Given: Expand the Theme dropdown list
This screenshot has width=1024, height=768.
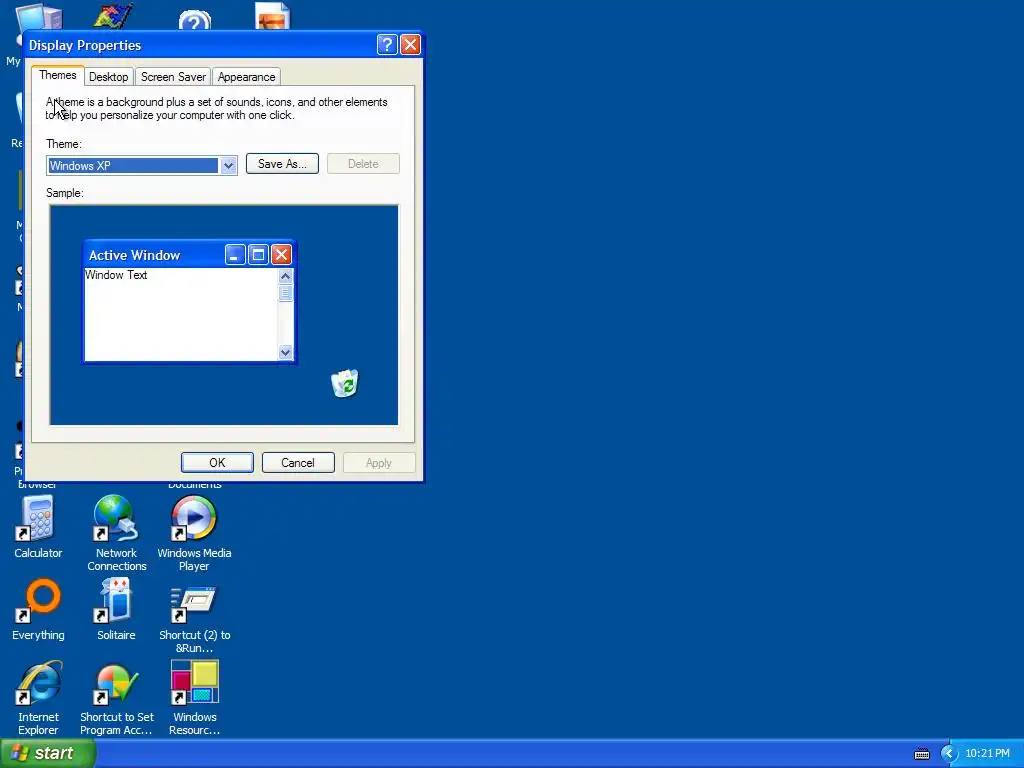Looking at the screenshot, I should tap(228, 166).
